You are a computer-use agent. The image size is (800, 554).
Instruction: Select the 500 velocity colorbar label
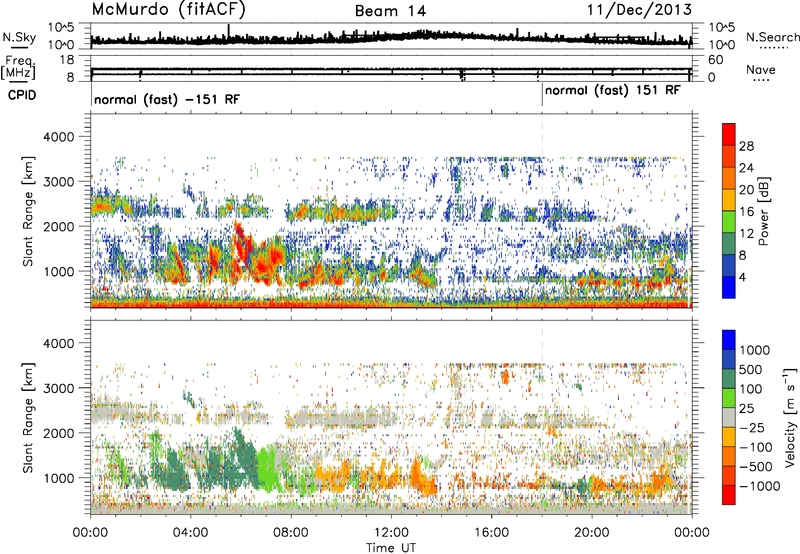[751, 370]
